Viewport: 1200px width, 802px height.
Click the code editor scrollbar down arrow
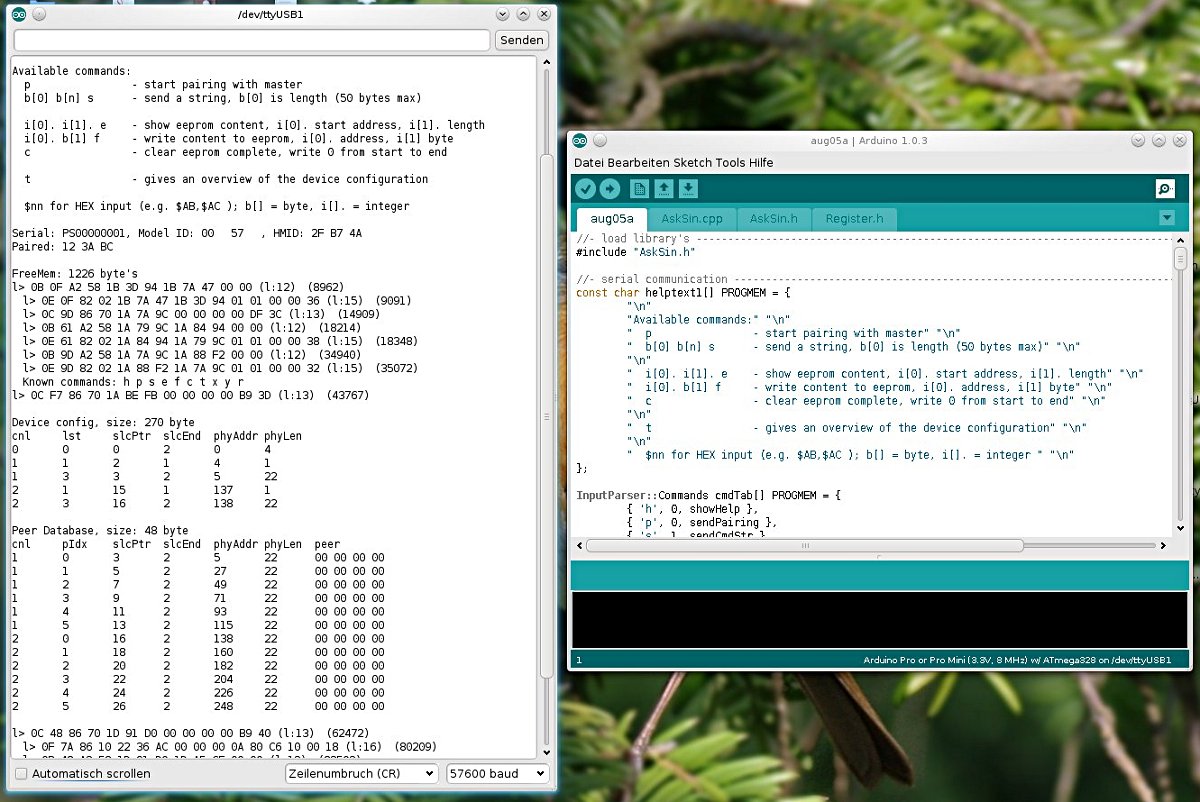click(x=1180, y=531)
